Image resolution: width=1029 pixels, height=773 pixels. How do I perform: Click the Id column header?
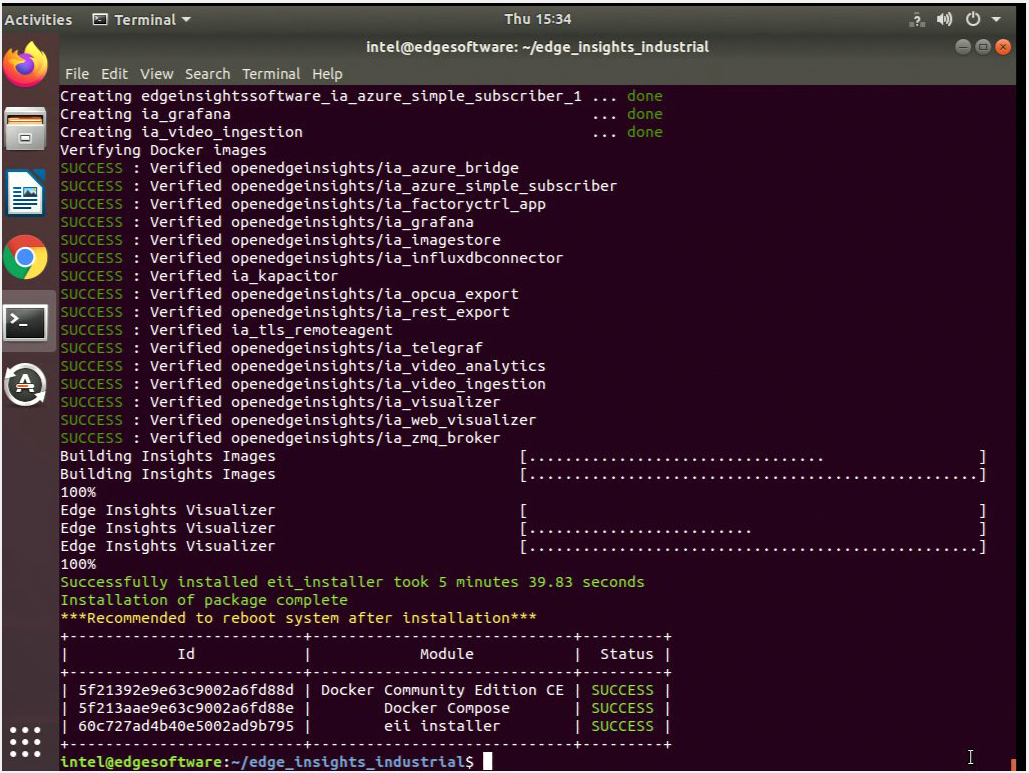point(186,654)
